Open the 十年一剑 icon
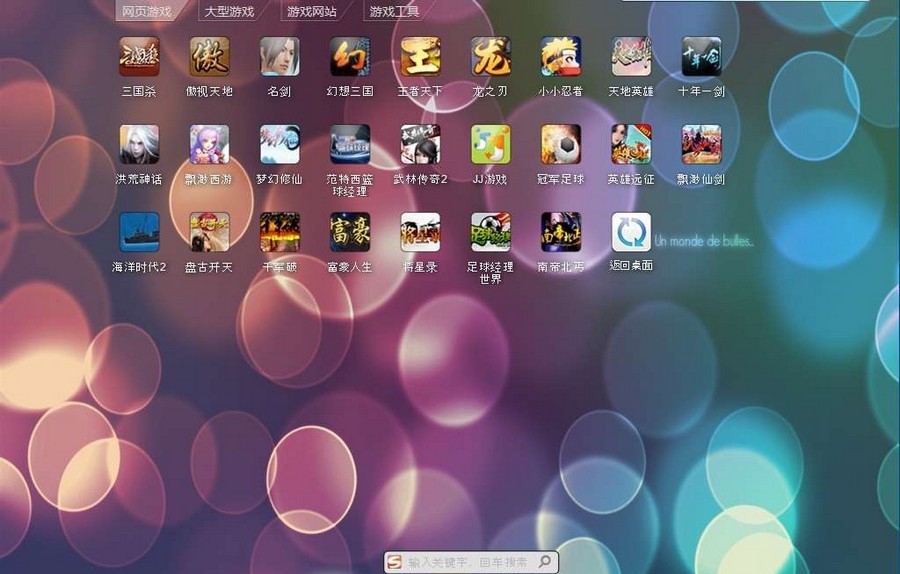 [x=701, y=57]
